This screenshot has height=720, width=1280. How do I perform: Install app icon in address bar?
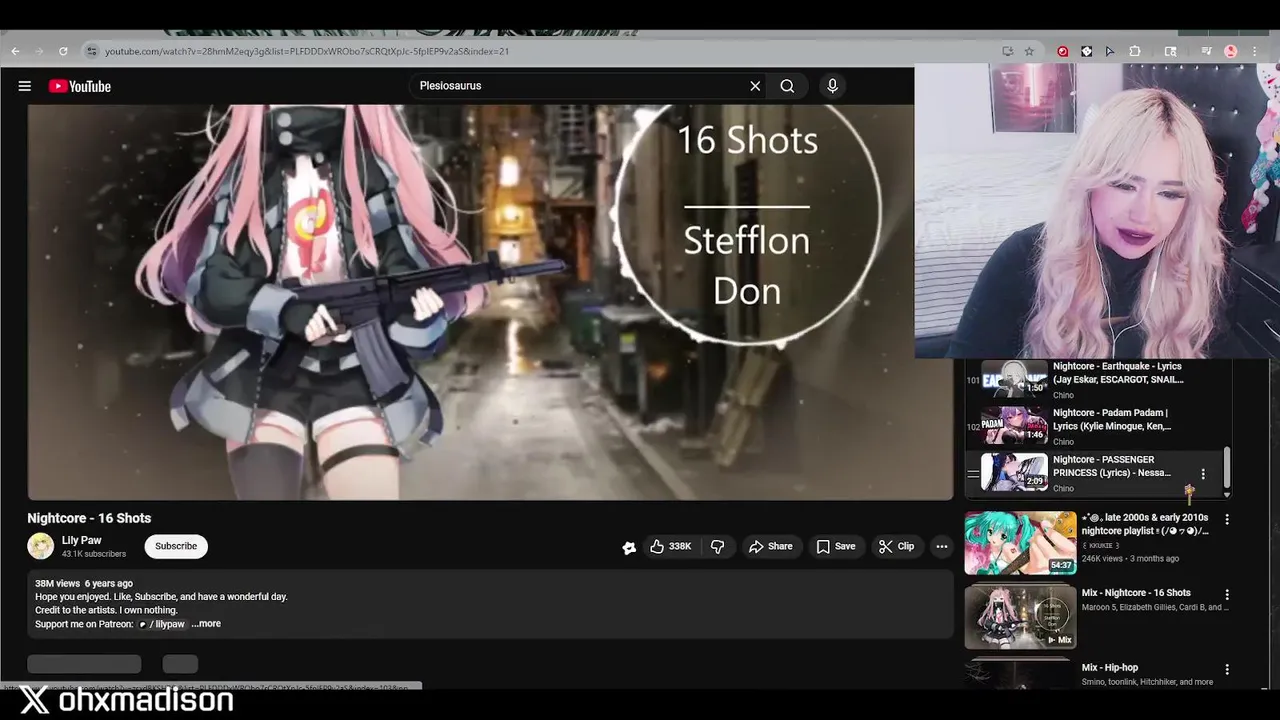point(1007,51)
